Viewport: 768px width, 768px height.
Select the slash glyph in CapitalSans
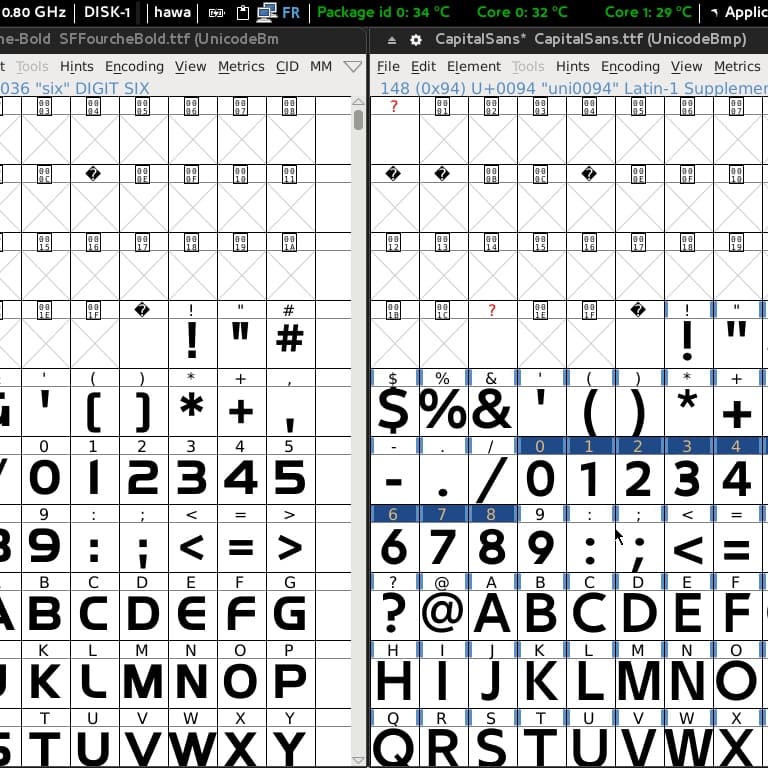tap(492, 480)
